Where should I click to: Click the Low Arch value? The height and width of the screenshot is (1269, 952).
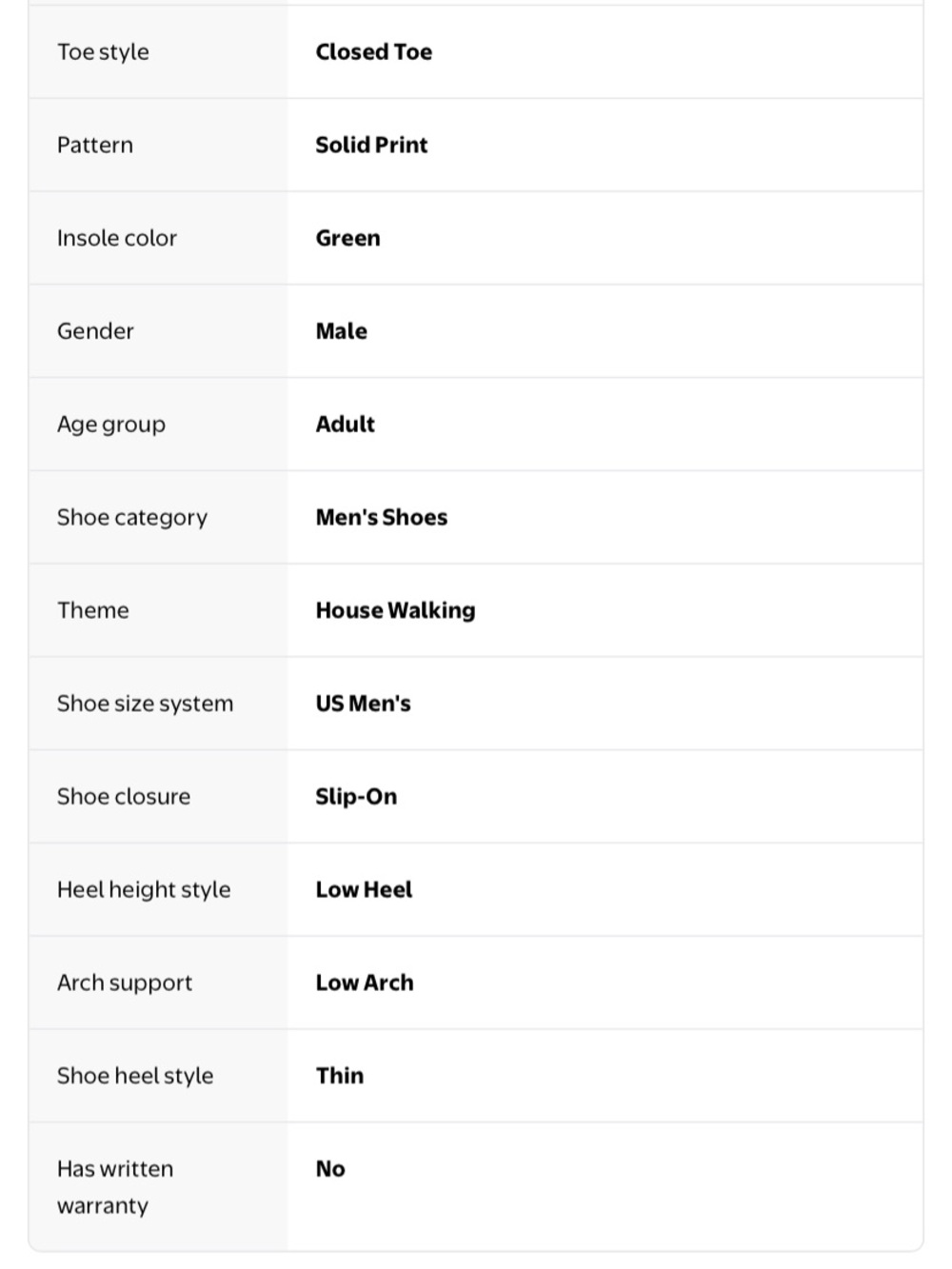click(x=366, y=982)
